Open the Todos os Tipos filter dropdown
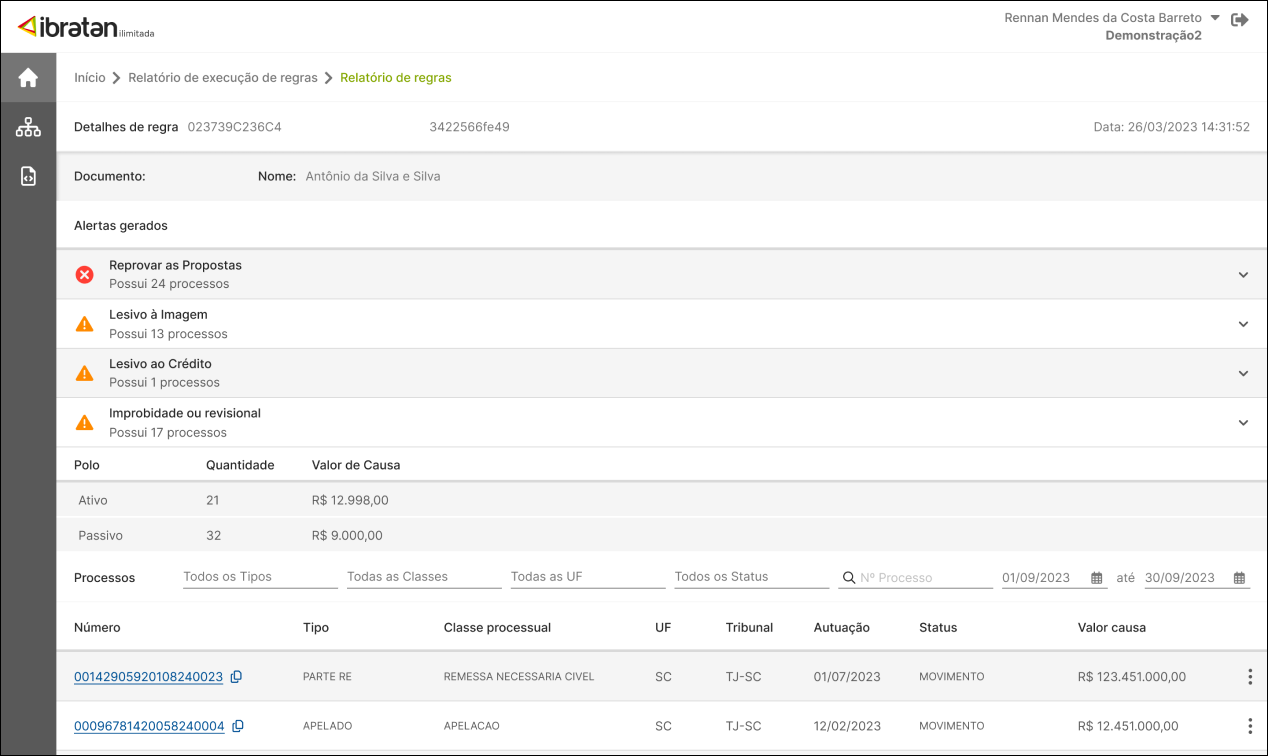1268x756 pixels. click(260, 577)
